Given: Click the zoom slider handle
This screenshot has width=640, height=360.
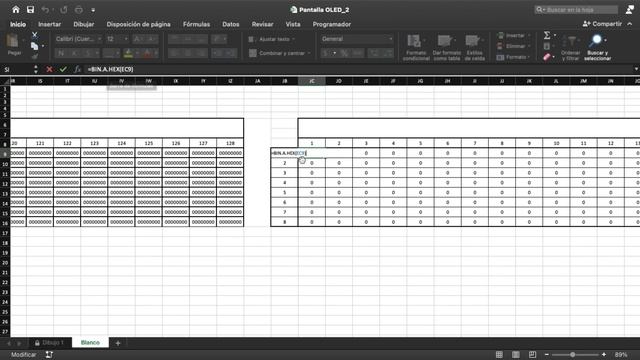Looking at the screenshot, I should [x=573, y=355].
